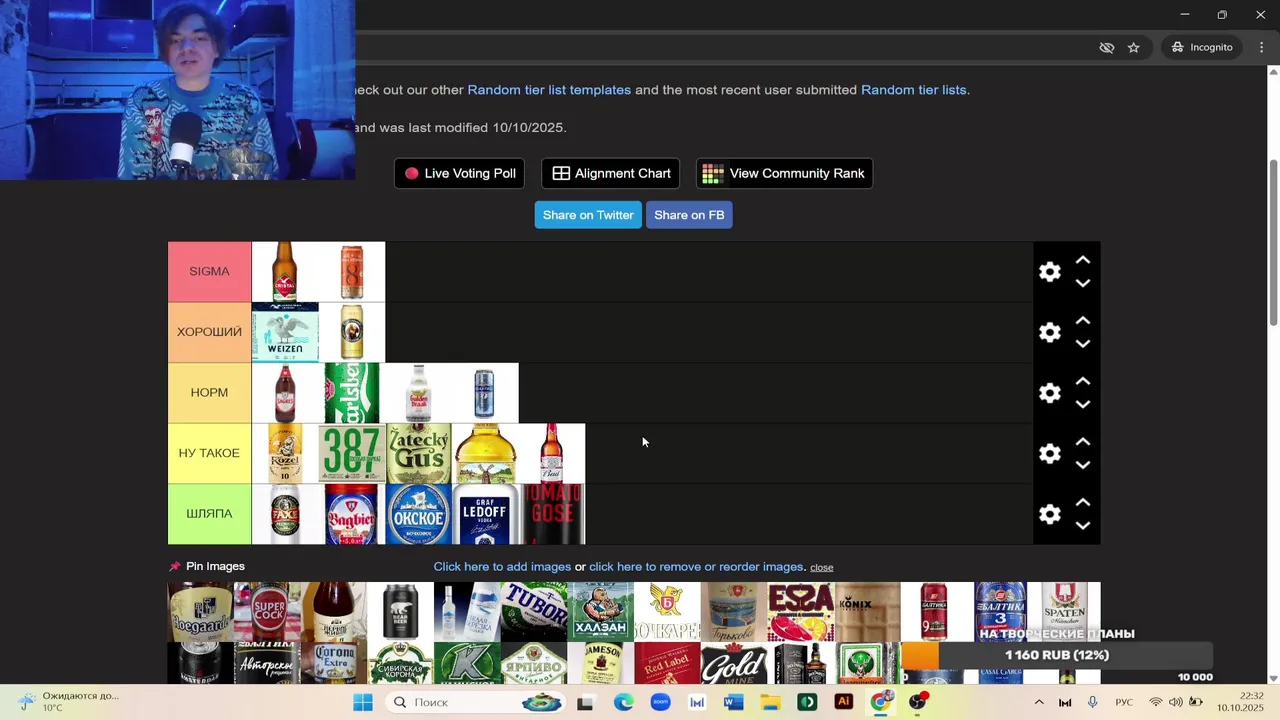This screenshot has width=1280, height=720.
Task: Open settings gear for НОРМ tier row
Action: (1049, 393)
